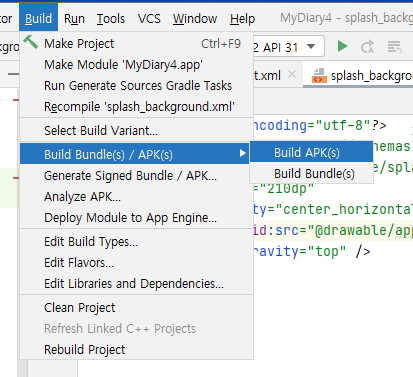Screen dimensions: 413x377
Task: Click the hammer icon beside Make Project
Action: (x=31, y=42)
